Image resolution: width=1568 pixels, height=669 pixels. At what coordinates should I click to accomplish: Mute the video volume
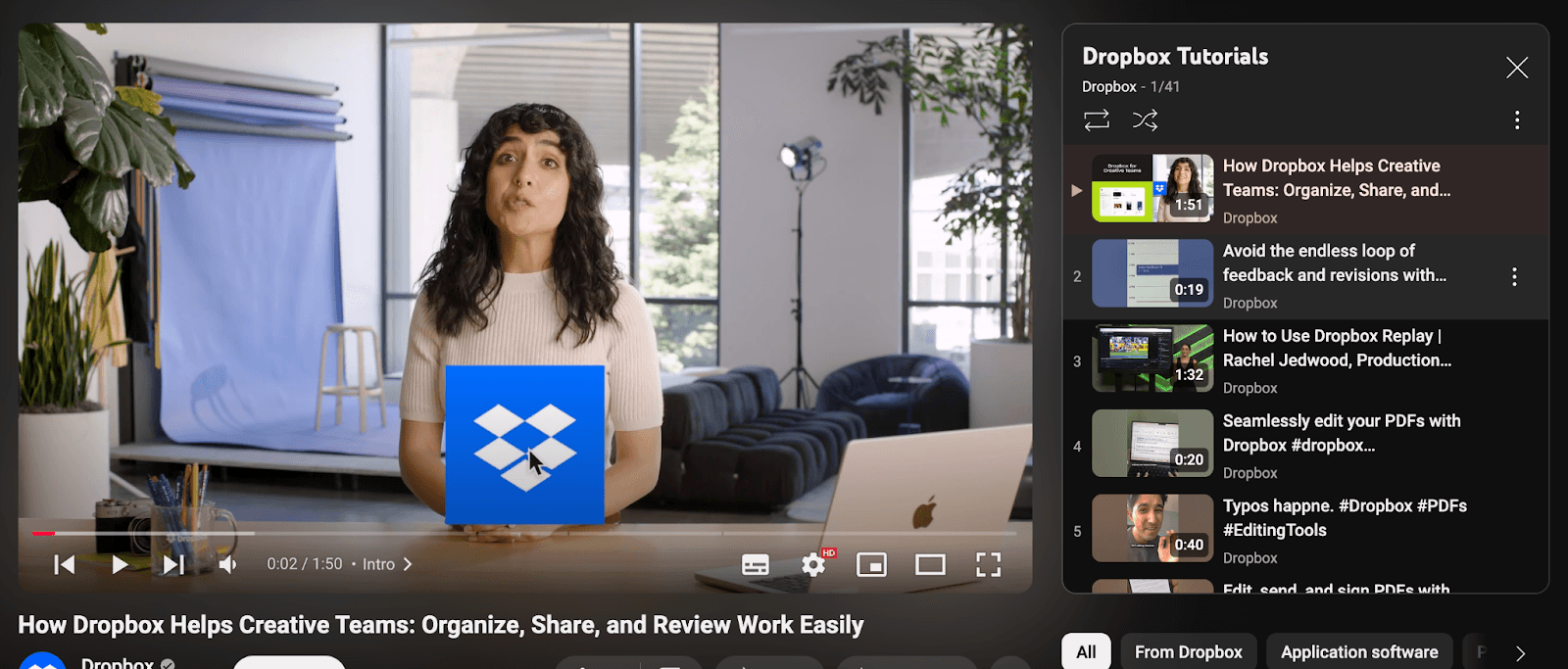tap(227, 564)
